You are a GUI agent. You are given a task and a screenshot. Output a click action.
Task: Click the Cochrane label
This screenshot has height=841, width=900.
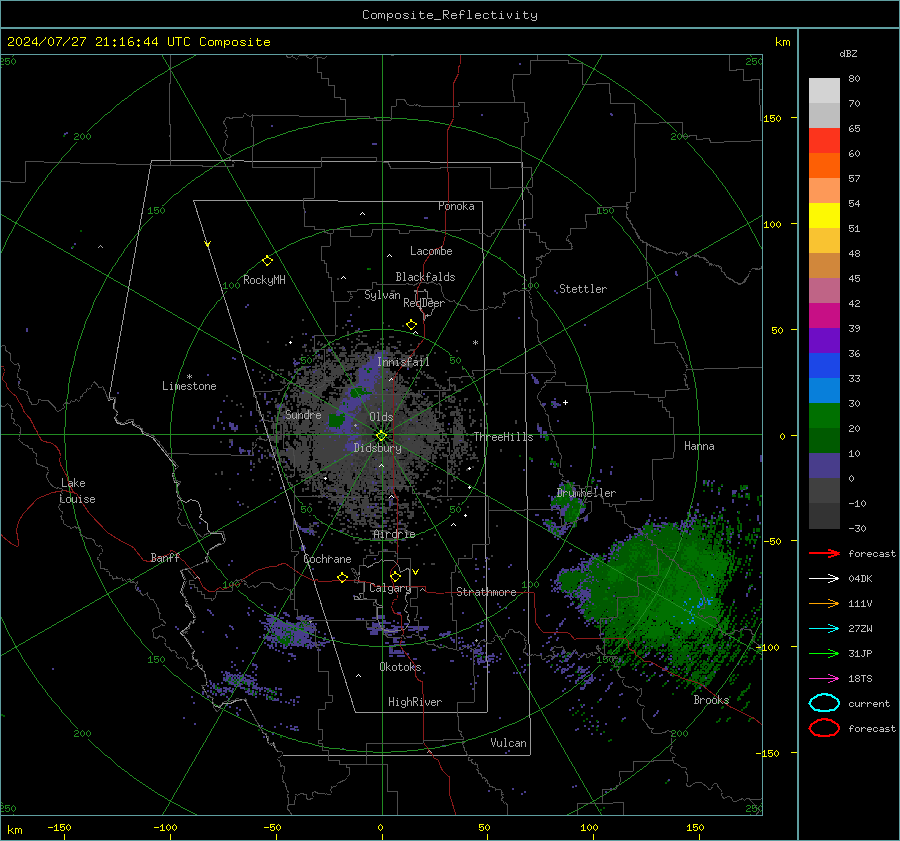[x=327, y=559]
